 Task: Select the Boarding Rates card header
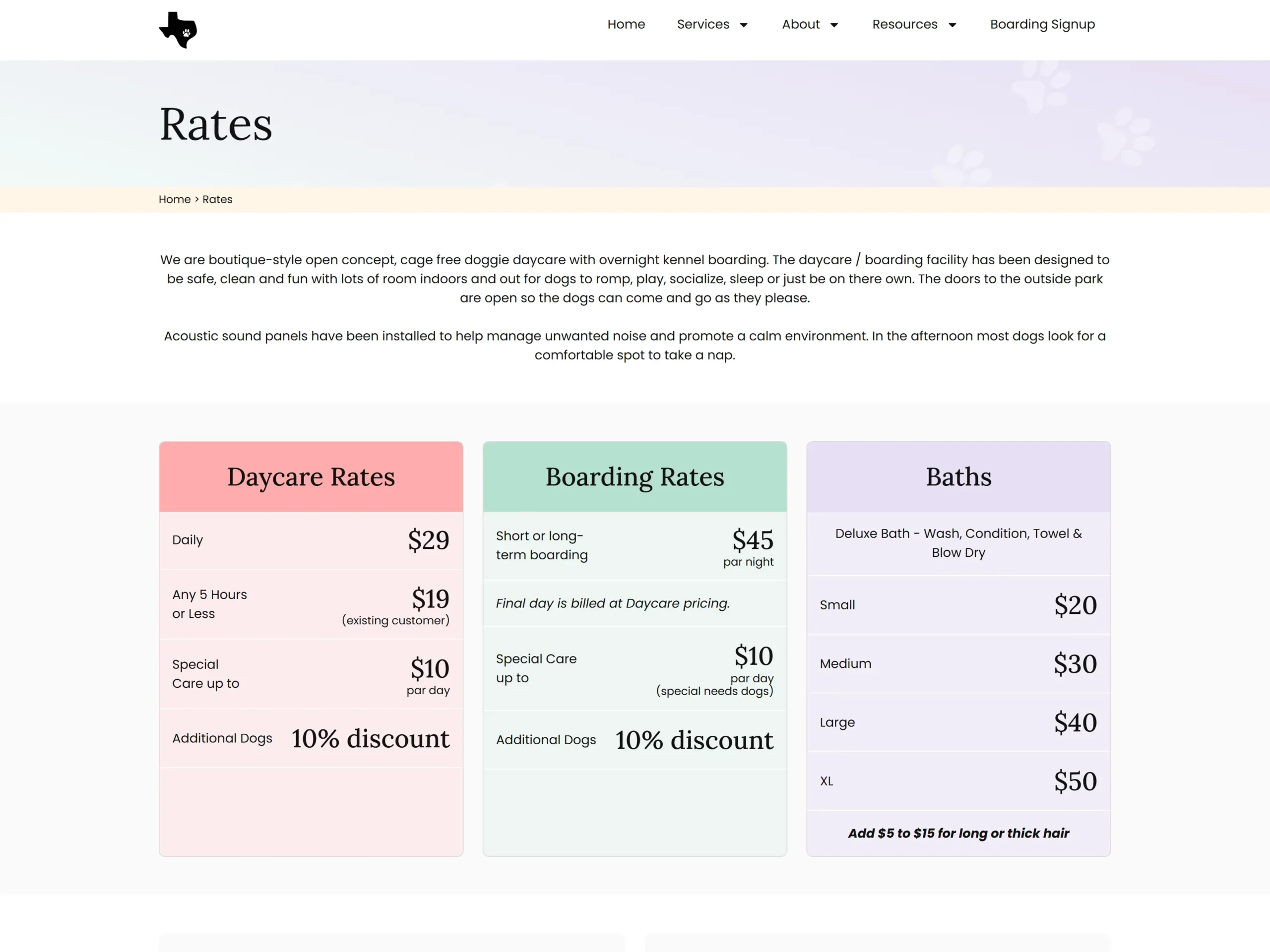[635, 476]
